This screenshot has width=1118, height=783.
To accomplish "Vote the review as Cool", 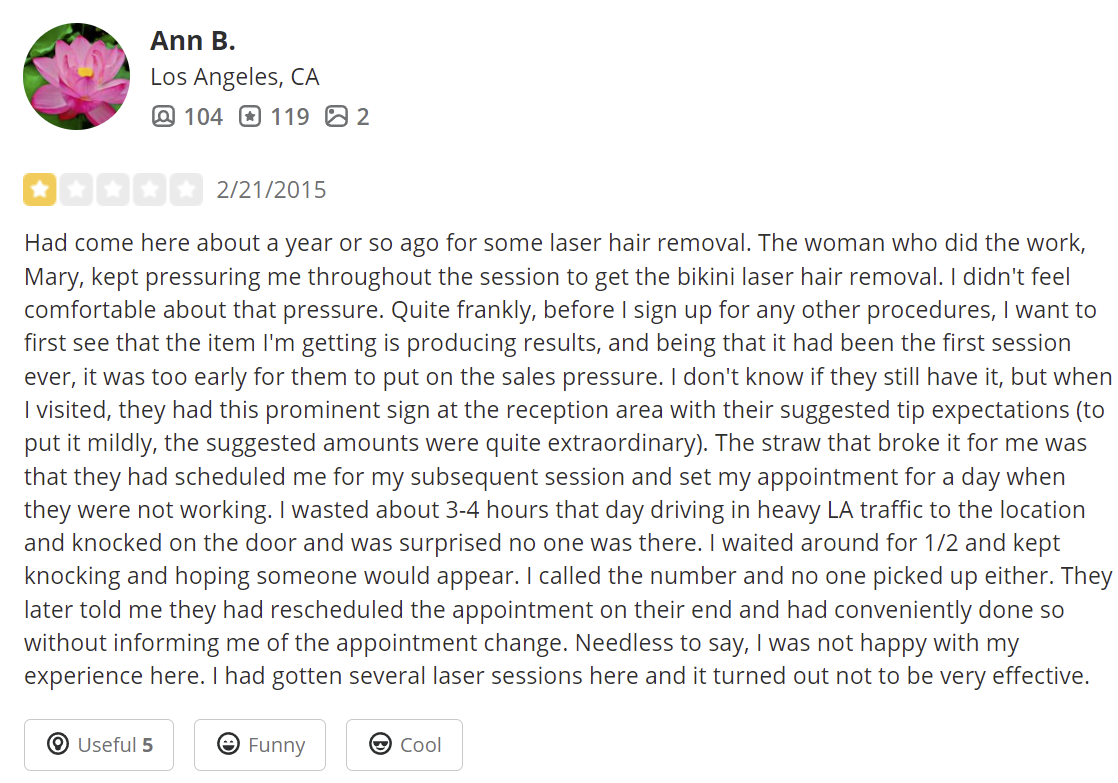I will pos(404,745).
